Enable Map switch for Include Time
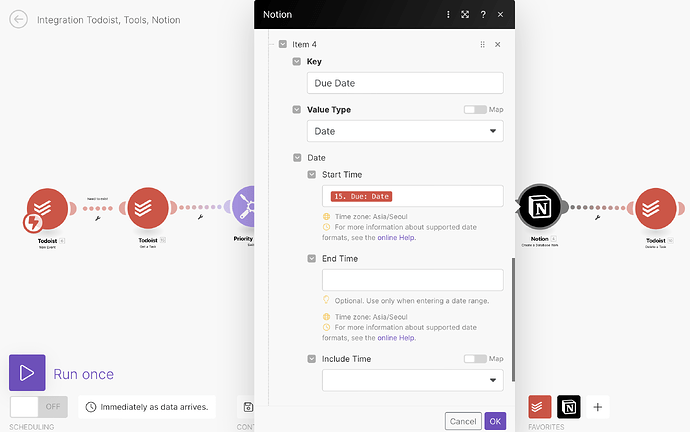Image resolution: width=690 pixels, height=432 pixels. [475, 359]
